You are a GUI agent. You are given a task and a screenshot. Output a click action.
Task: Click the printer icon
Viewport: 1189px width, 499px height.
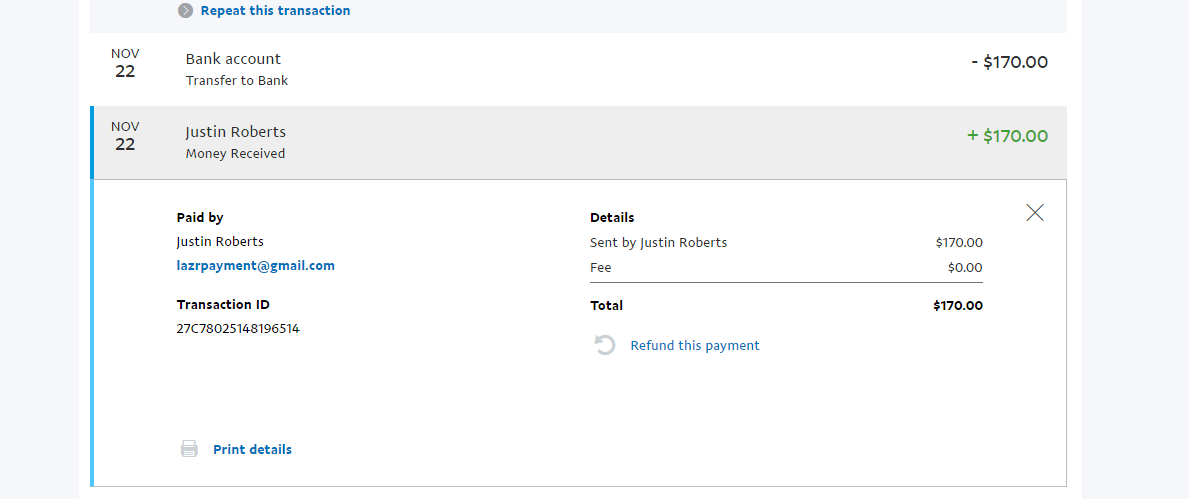click(189, 449)
